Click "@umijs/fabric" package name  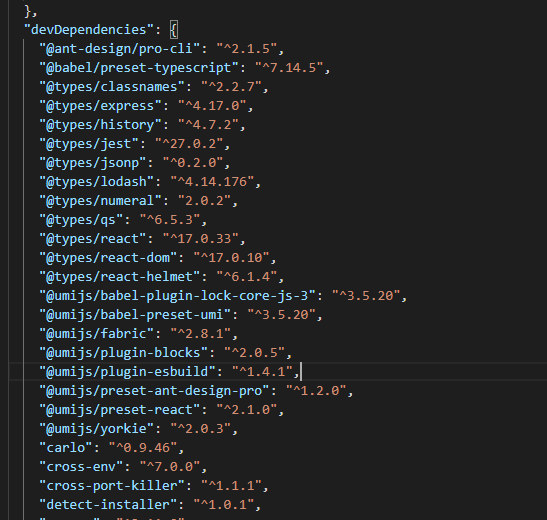tap(96, 334)
